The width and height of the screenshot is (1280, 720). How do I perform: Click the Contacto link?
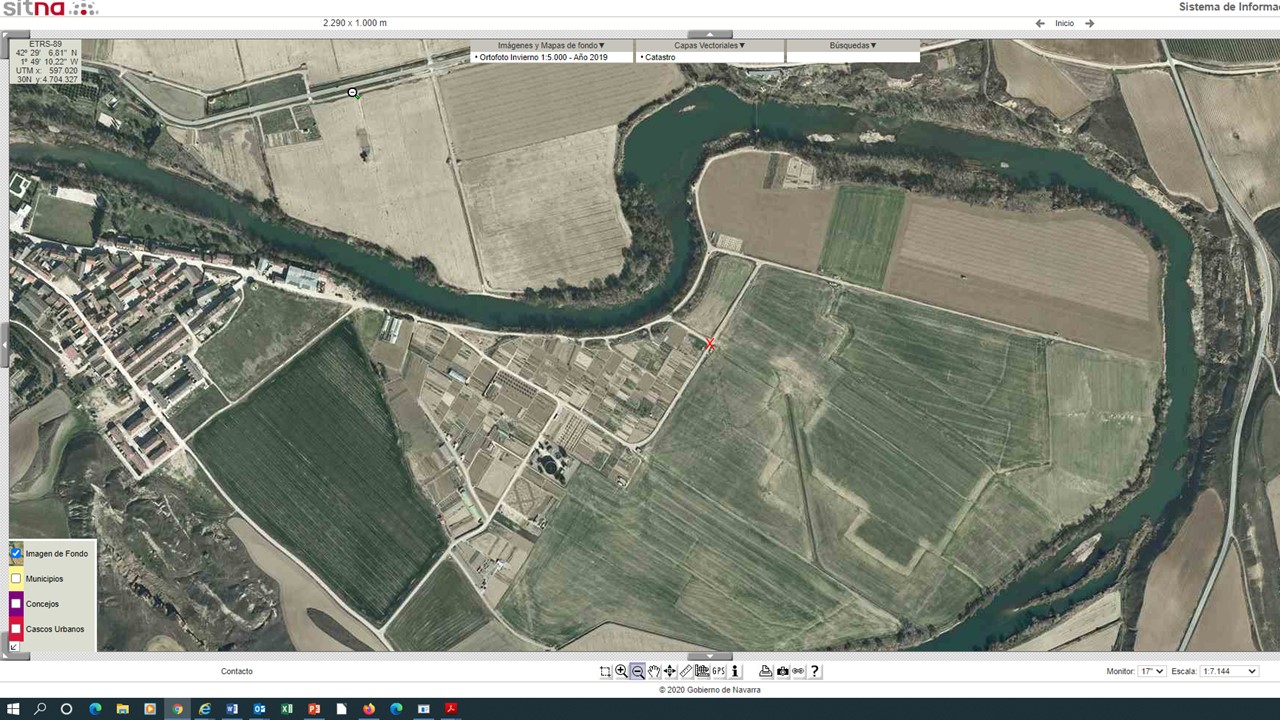point(237,671)
